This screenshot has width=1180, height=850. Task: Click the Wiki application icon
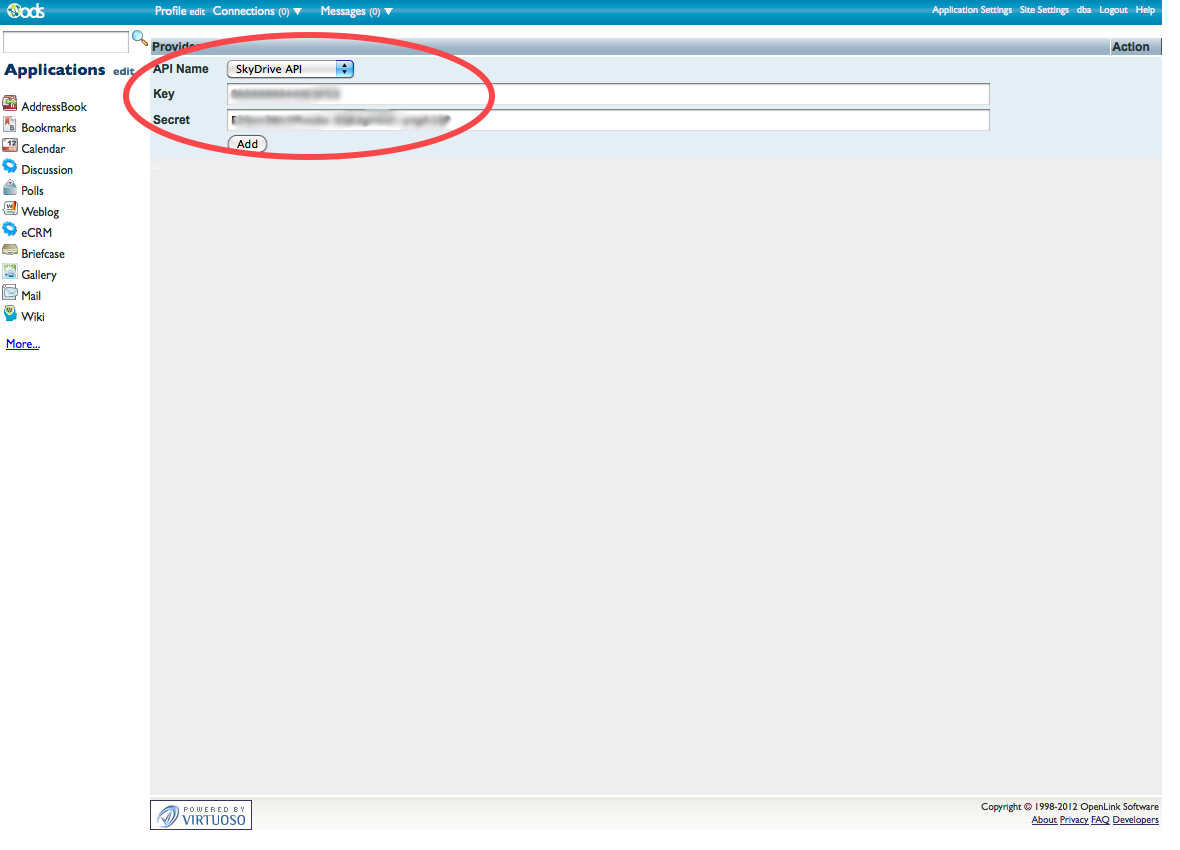10,314
